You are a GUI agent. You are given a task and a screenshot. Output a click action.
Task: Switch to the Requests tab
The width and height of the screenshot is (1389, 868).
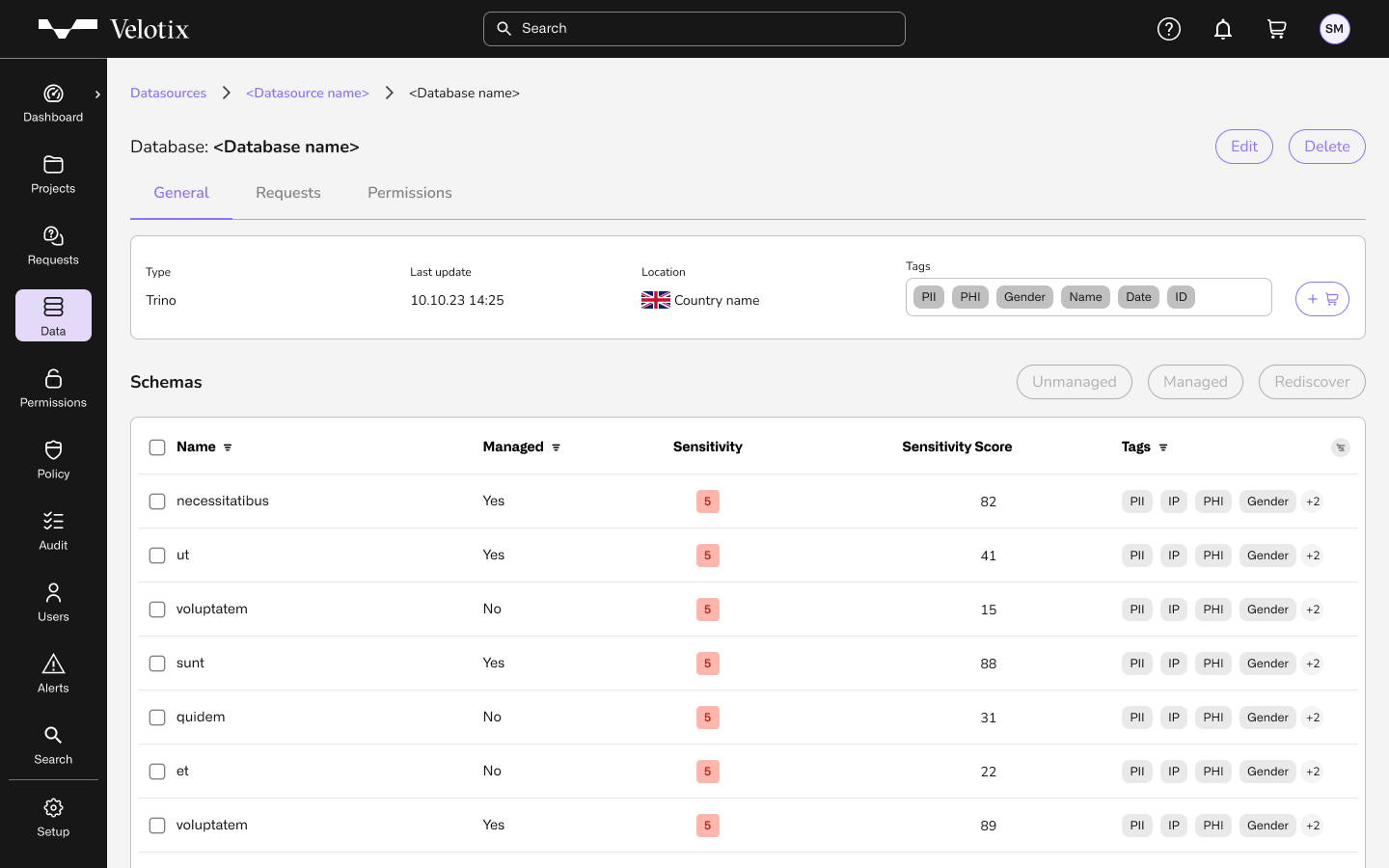(x=287, y=193)
